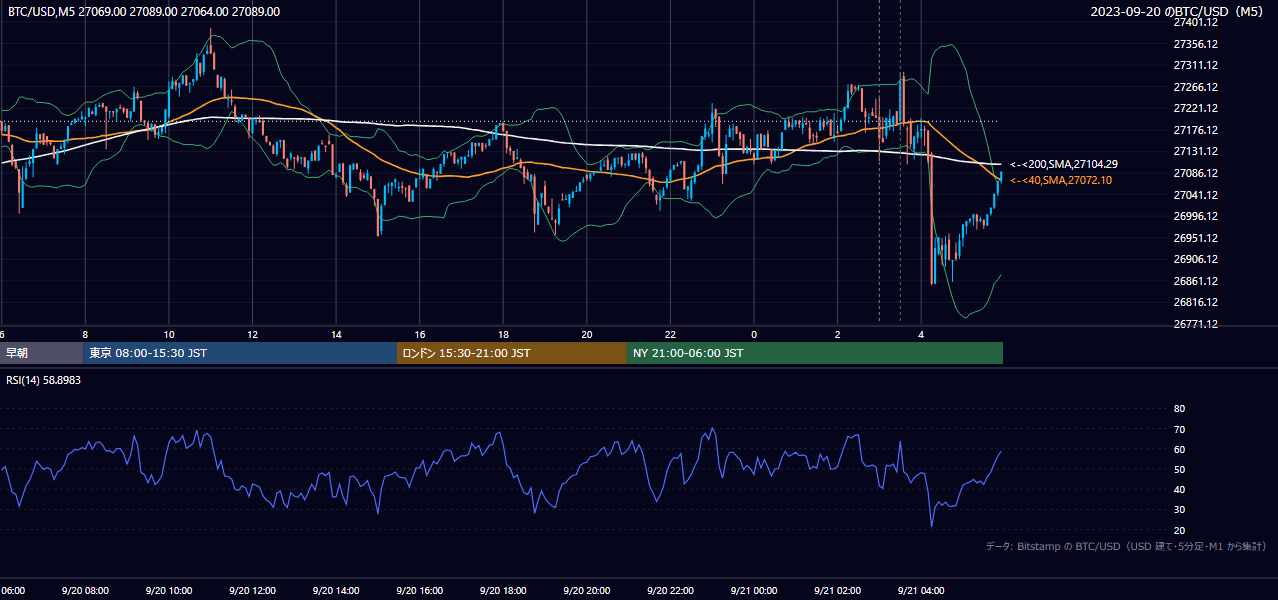Click the ロンドン 15:30-21:00 JST session bar
The image size is (1278, 600).
(512, 353)
